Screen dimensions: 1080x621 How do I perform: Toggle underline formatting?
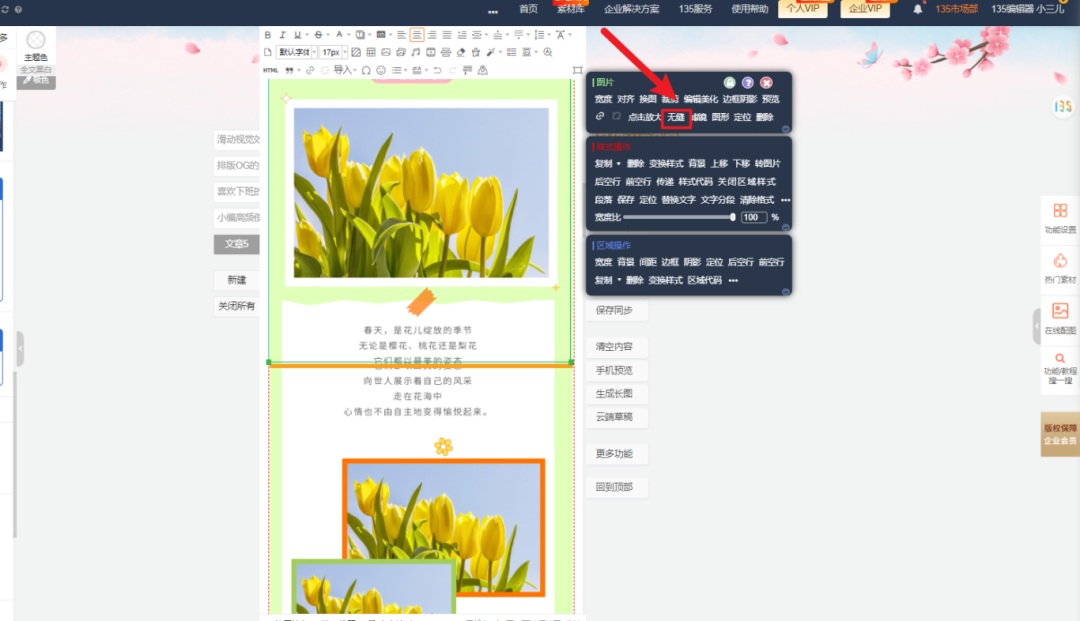point(298,34)
